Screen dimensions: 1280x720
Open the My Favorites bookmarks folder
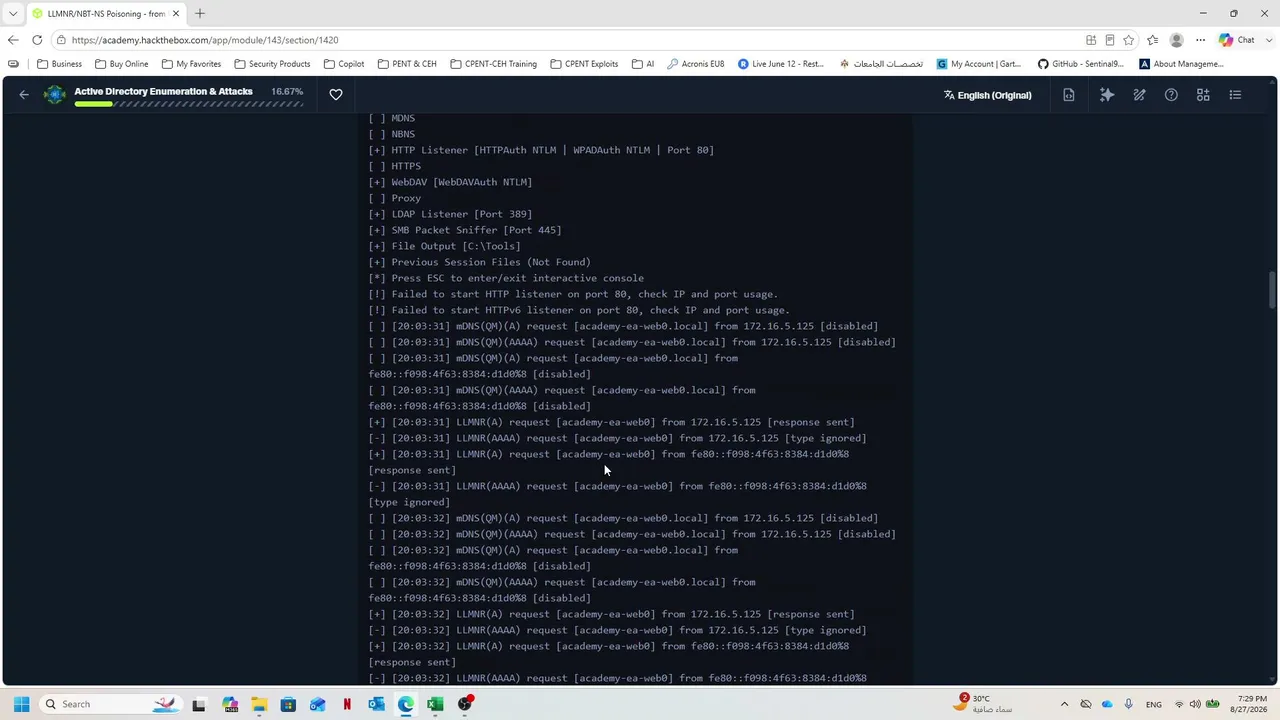(x=191, y=64)
